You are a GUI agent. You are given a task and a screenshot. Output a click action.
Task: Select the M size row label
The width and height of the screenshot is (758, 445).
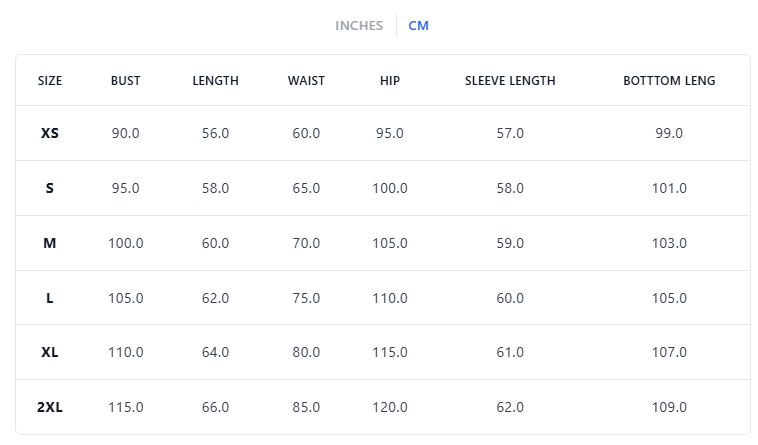pos(50,243)
